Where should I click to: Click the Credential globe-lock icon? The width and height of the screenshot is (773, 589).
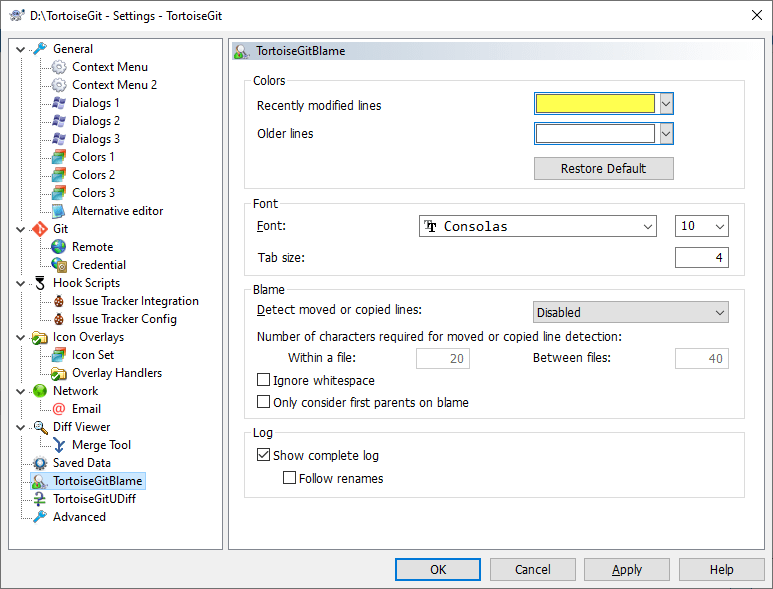point(59,265)
